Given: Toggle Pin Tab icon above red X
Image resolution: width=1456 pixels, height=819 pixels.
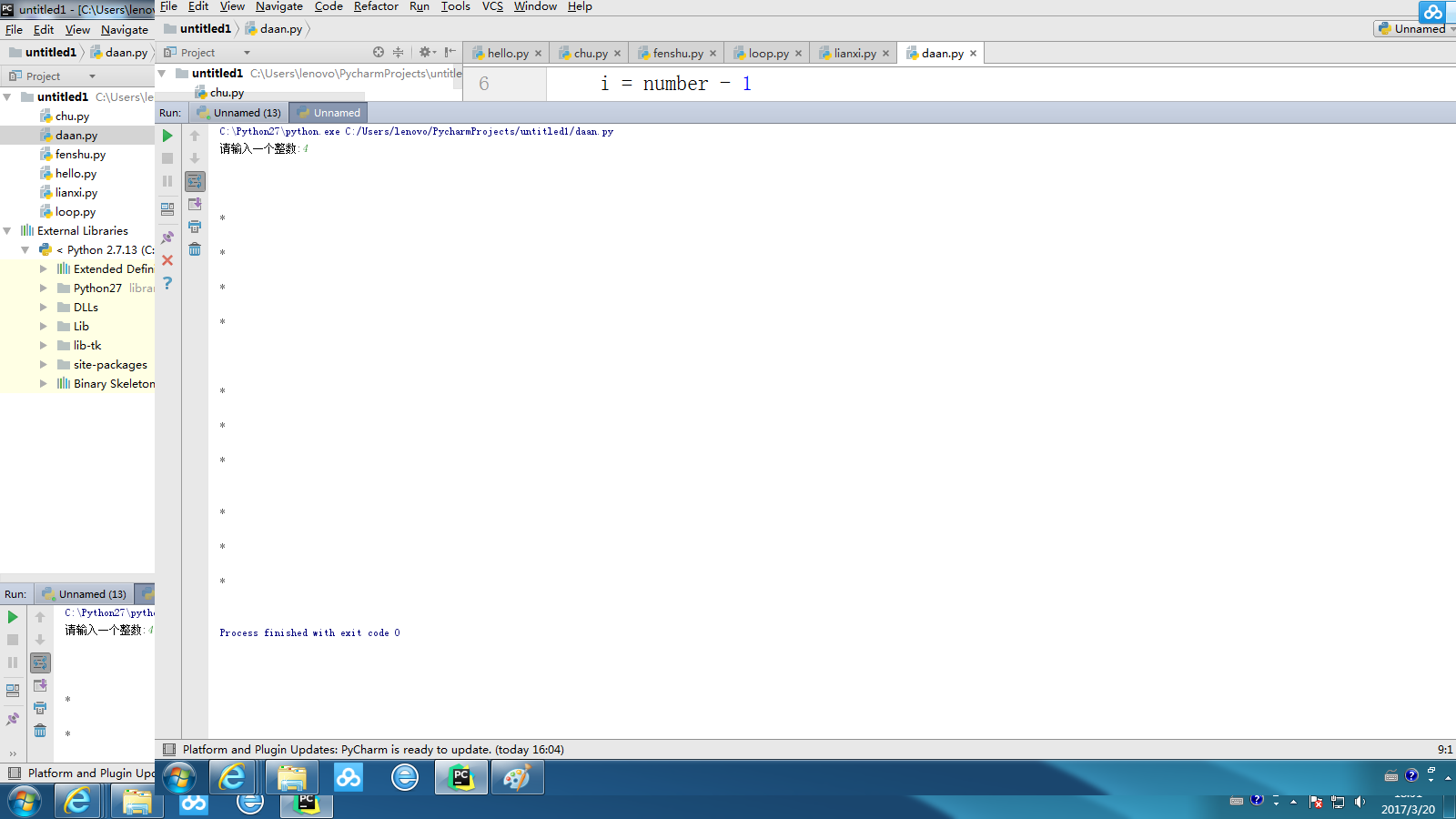Looking at the screenshot, I should click(167, 238).
